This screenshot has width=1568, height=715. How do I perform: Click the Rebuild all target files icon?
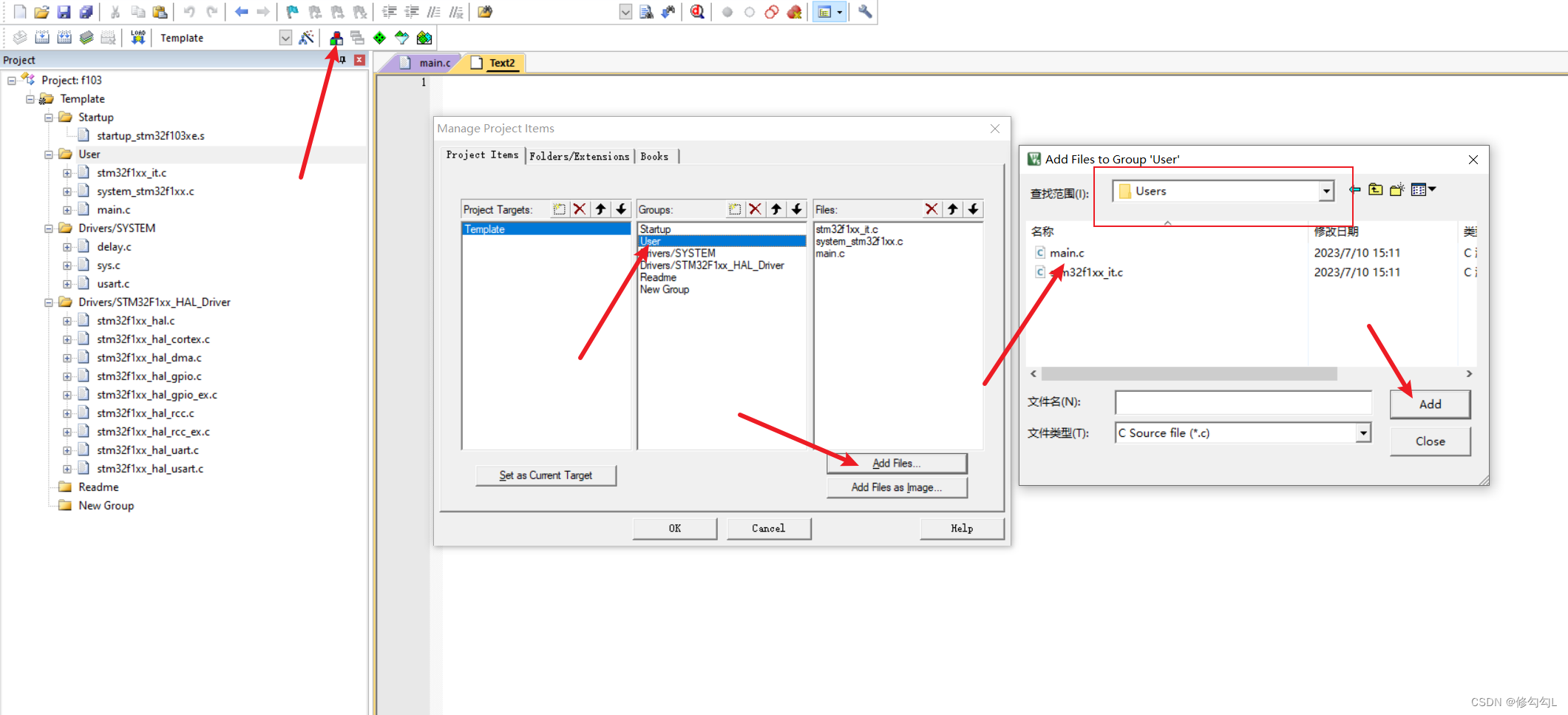click(x=64, y=38)
